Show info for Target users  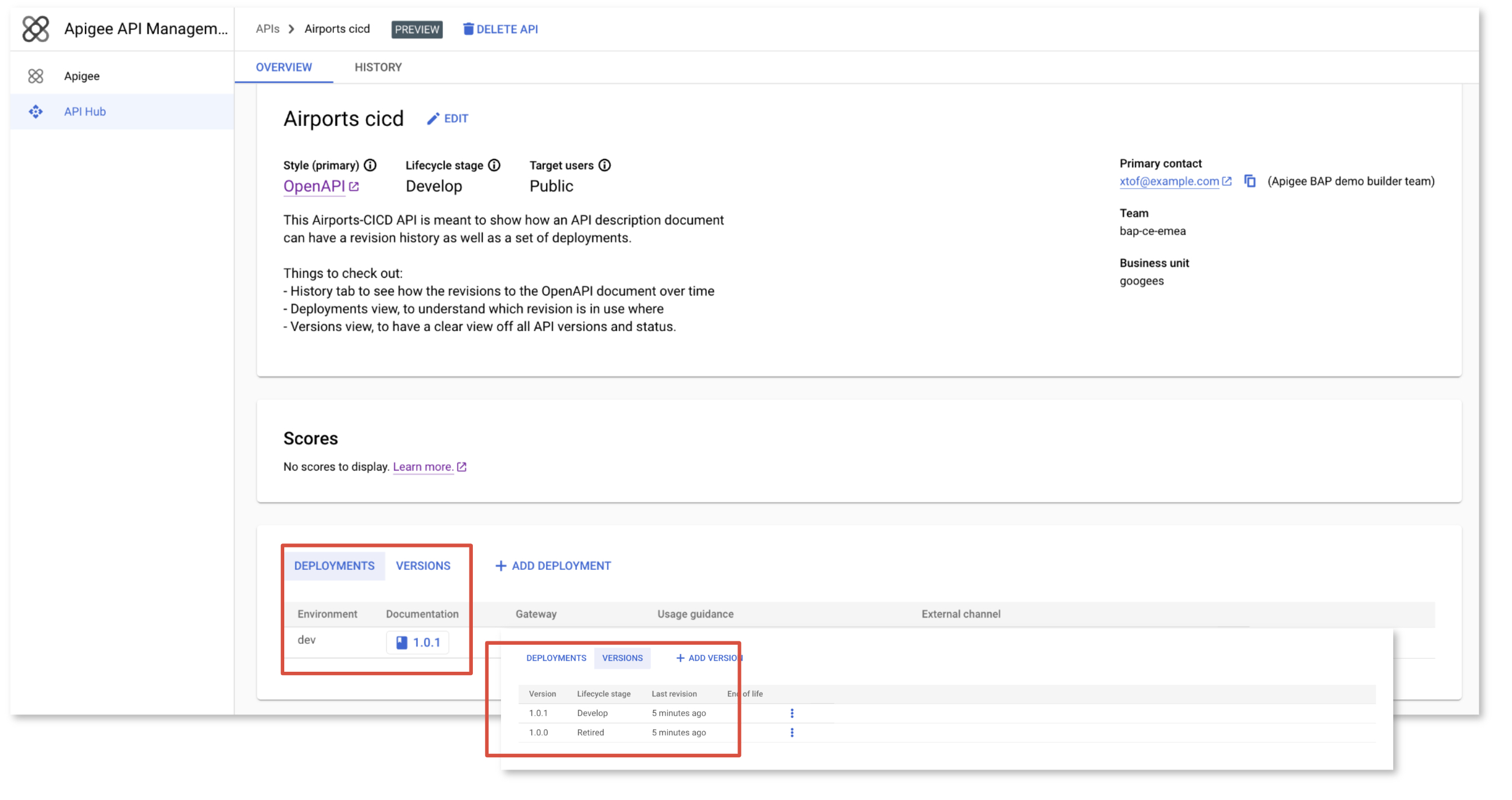[605, 165]
